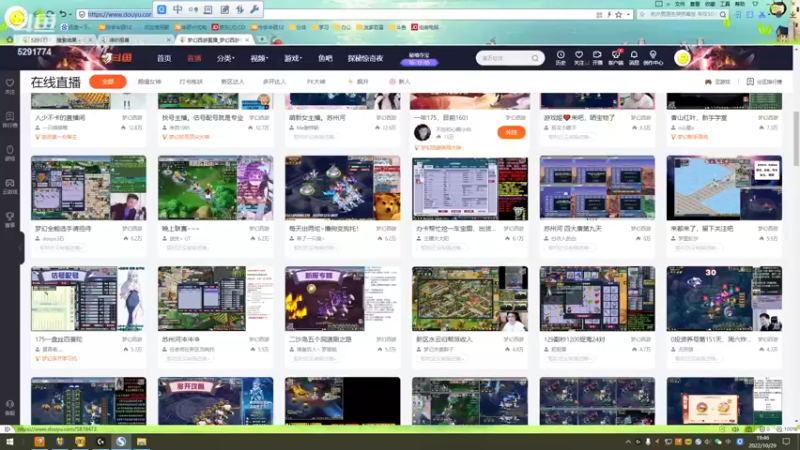The width and height of the screenshot is (800, 450).
Task: Open stream thumbnail with Shiba dog overlay
Action: (342, 188)
